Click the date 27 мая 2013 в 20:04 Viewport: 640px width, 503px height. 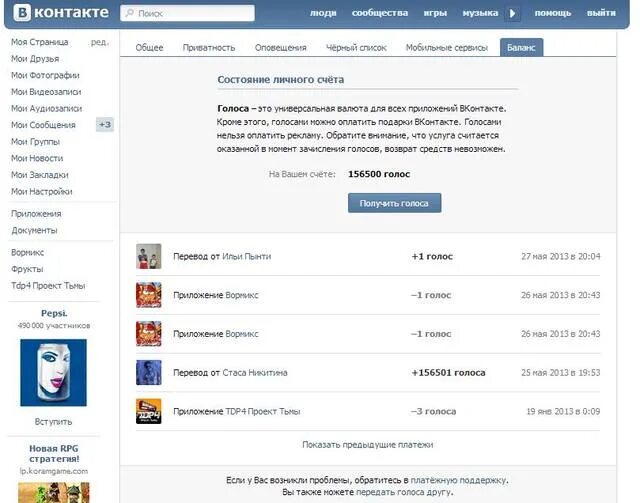tap(561, 256)
